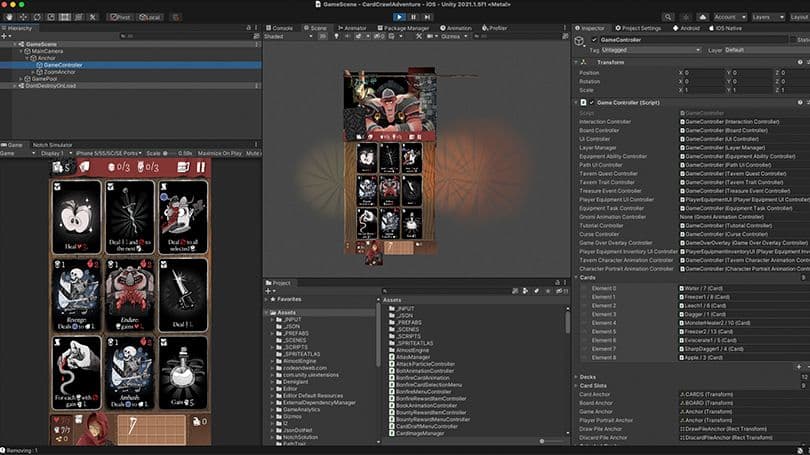810x455 pixels.
Task: Collapse the GameScene hierarchy root
Action: [x=14, y=44]
